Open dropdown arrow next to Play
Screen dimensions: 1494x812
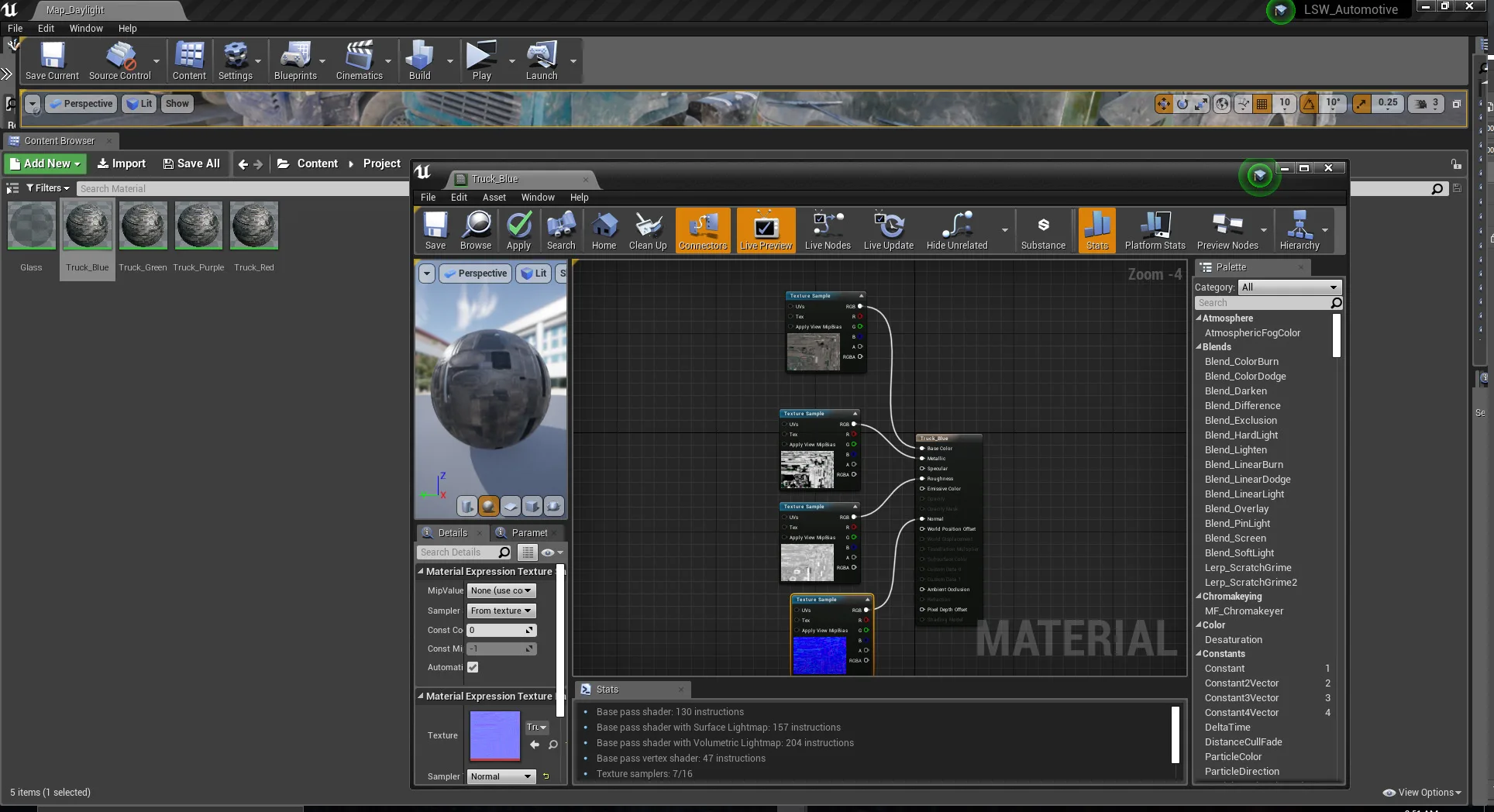(x=511, y=60)
